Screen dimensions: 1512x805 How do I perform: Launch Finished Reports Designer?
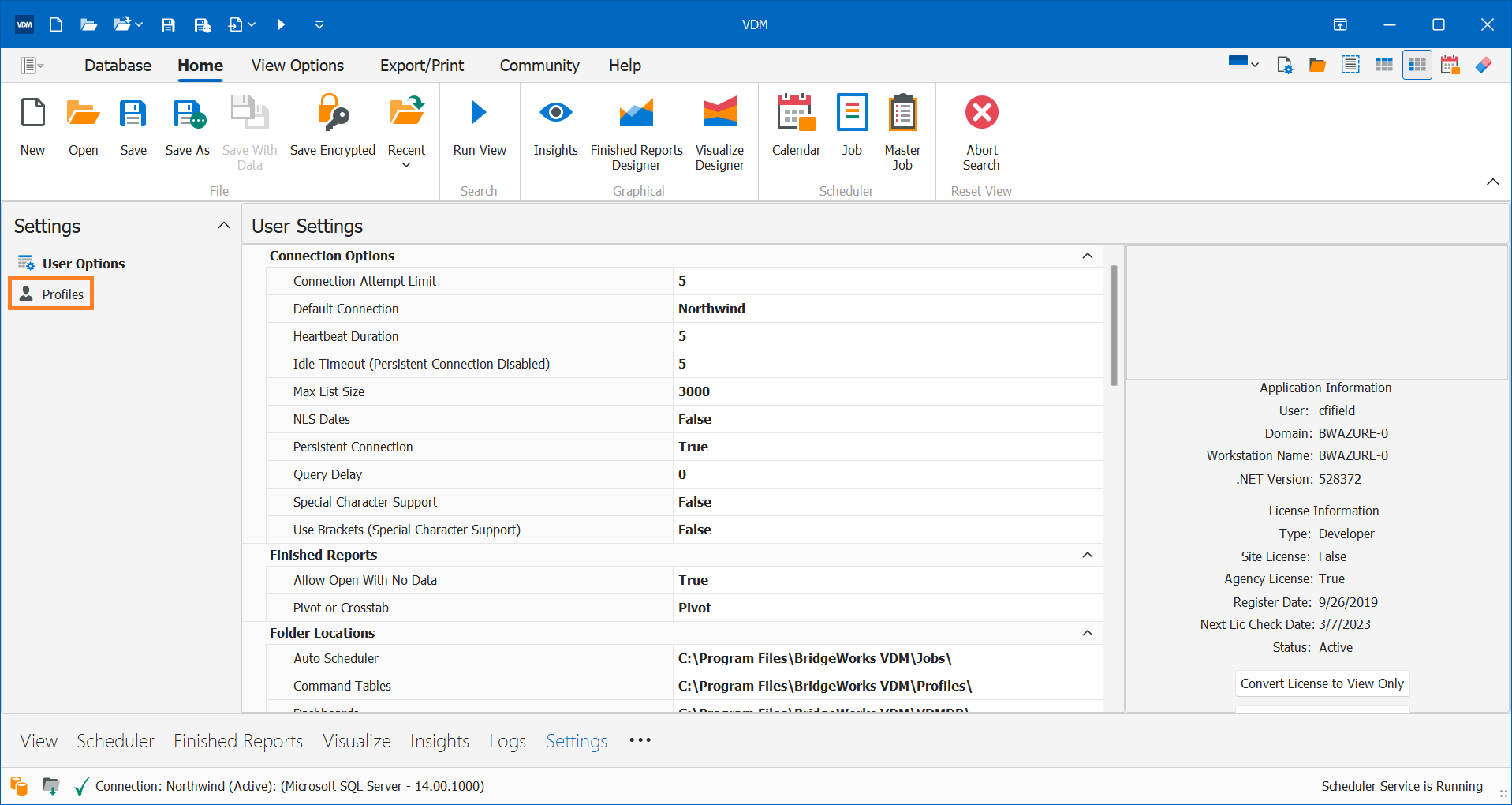coord(637,133)
